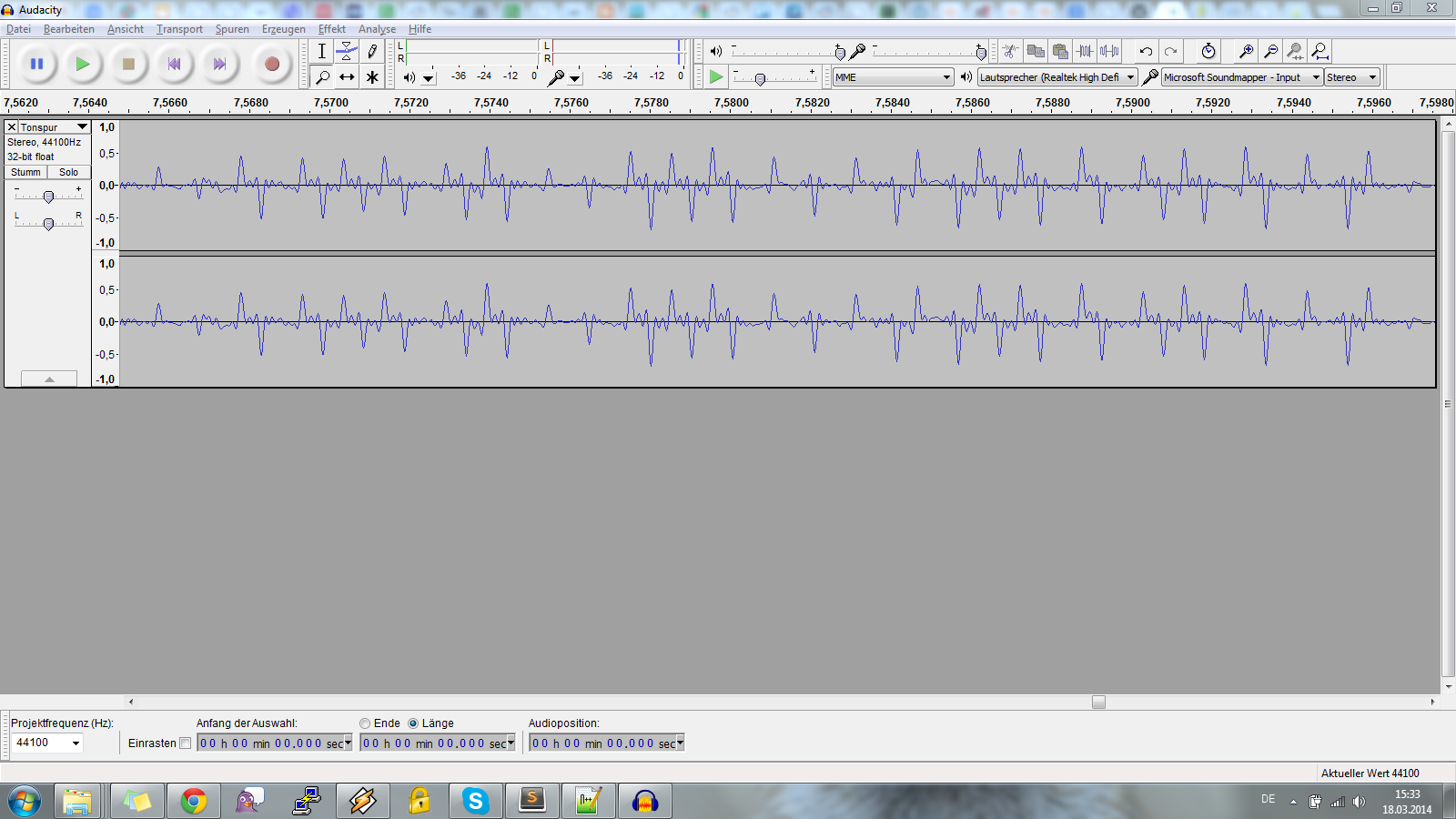This screenshot has height=819, width=1456.
Task: Open the Bearbeiten menu
Action: click(68, 29)
